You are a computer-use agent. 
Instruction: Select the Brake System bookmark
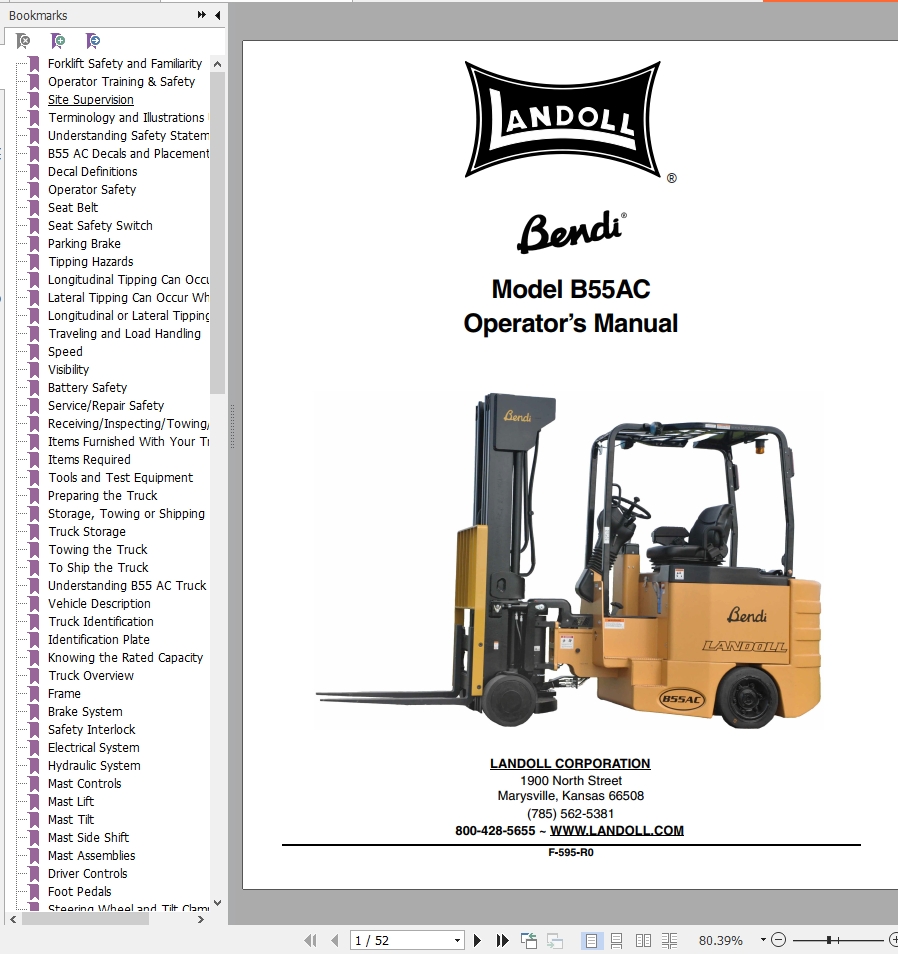click(x=85, y=711)
